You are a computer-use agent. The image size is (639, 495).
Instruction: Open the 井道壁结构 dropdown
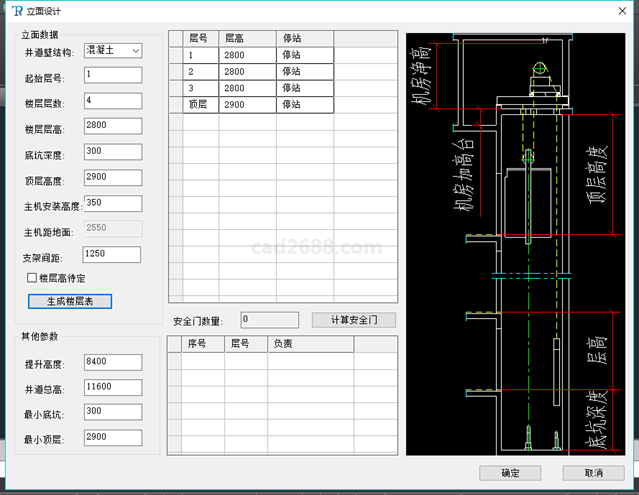click(113, 50)
